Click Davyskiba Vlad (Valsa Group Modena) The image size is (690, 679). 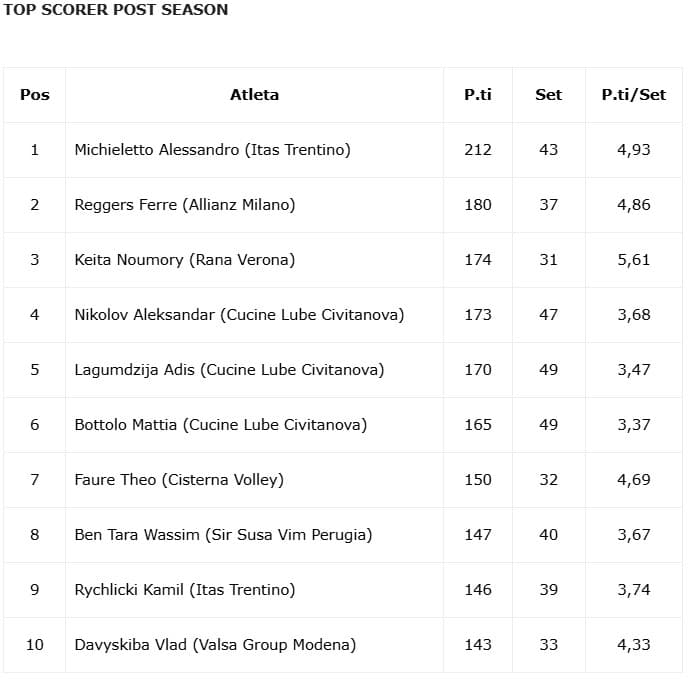coord(215,645)
